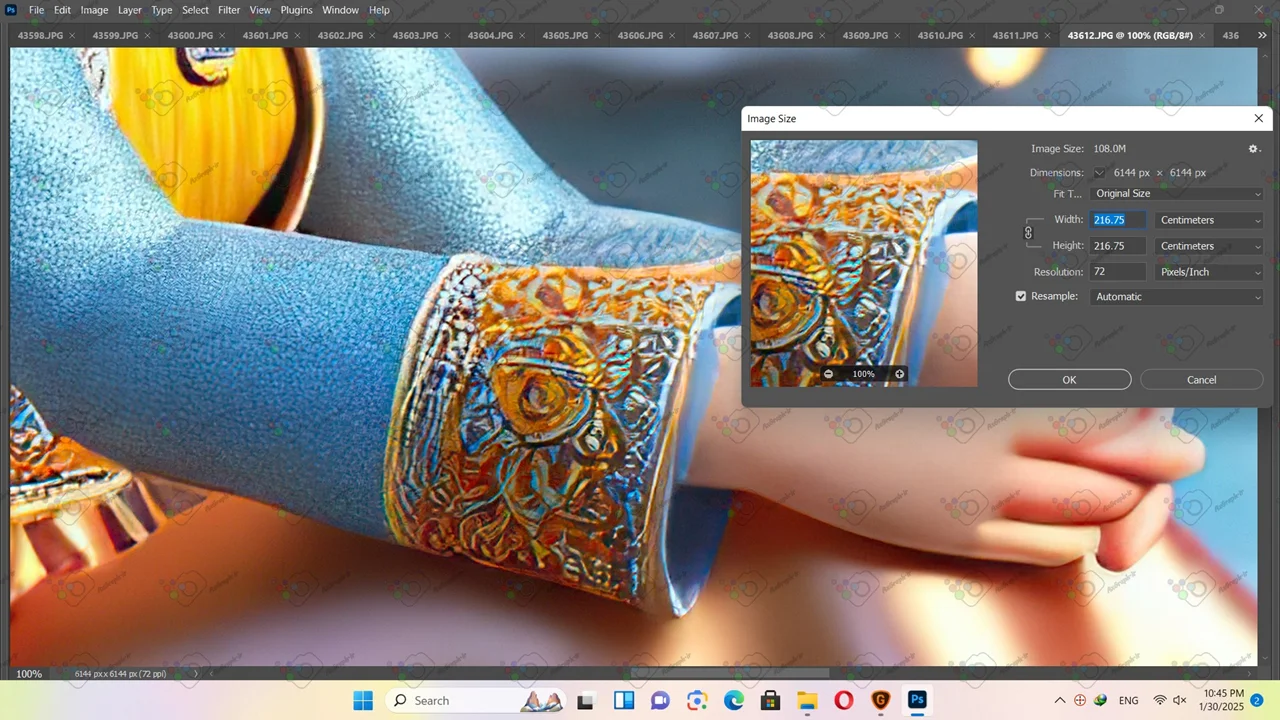This screenshot has height=720, width=1280.
Task: Open Photoshop from the Windows taskbar
Action: (x=917, y=700)
